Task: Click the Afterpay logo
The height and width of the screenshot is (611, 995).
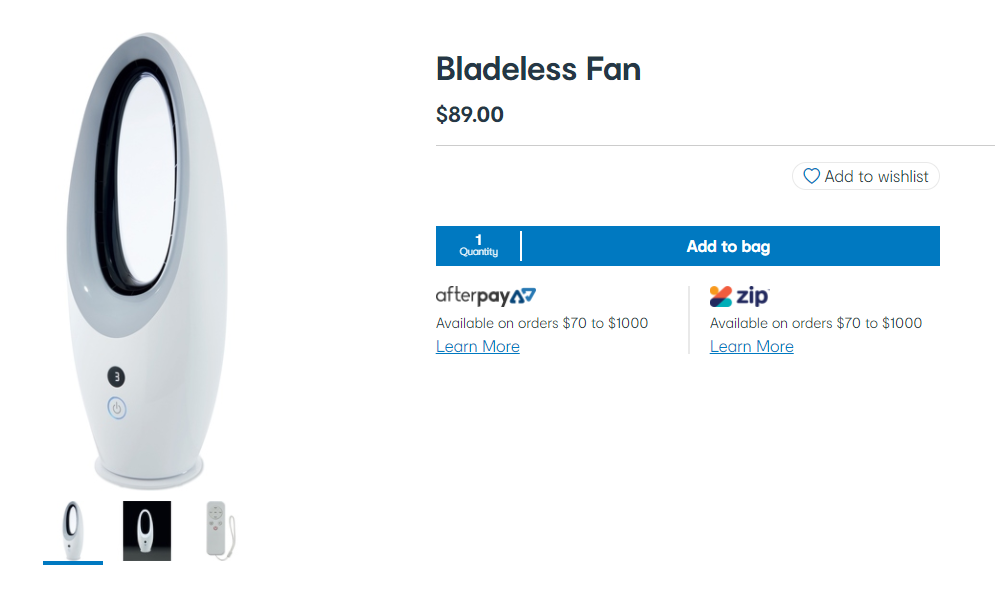Action: tap(485, 295)
